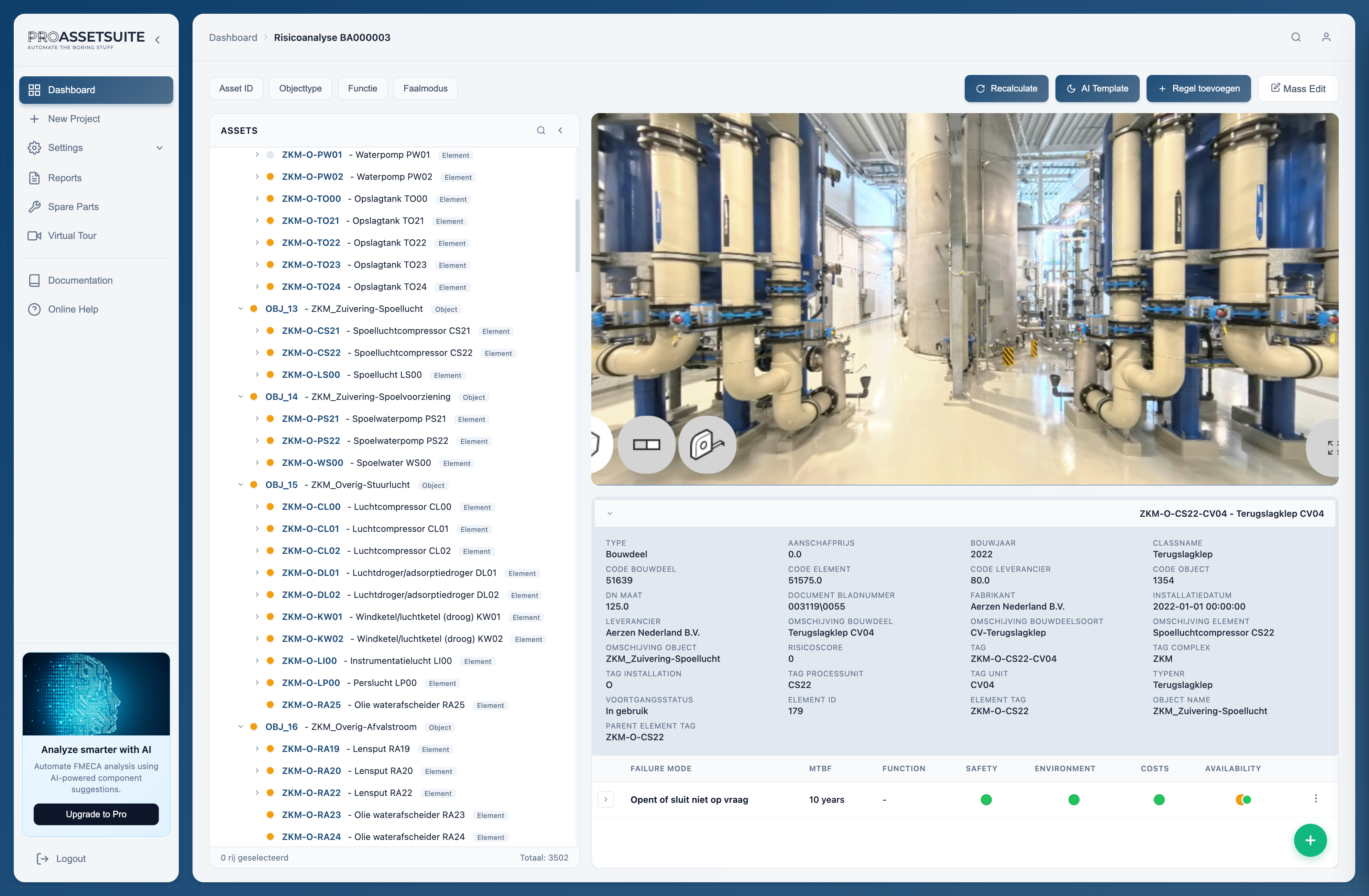Toggle the status dot next to ZKM-O-PW02
Screen dimensions: 1369x896
270,177
